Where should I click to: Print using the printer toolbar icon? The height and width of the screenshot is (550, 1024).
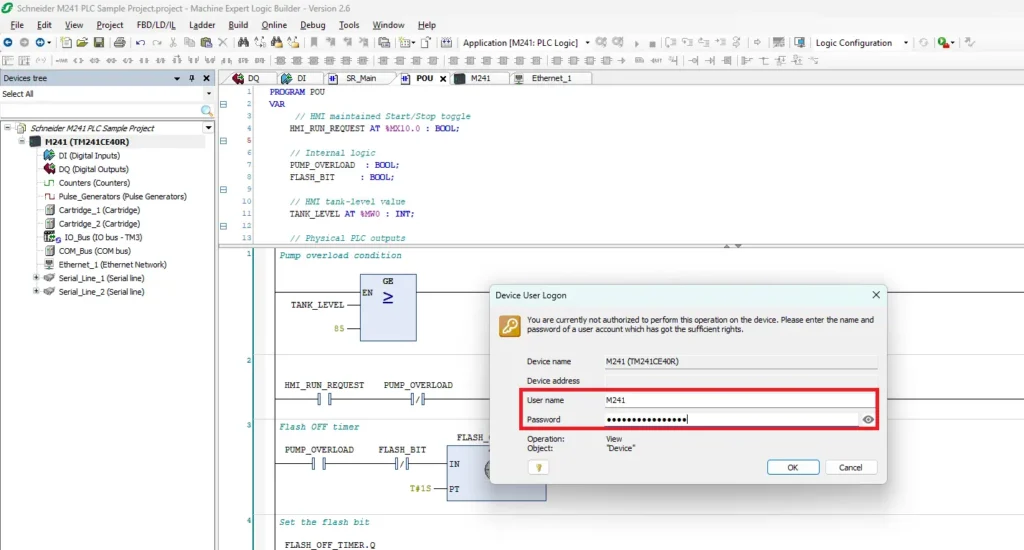coord(120,42)
